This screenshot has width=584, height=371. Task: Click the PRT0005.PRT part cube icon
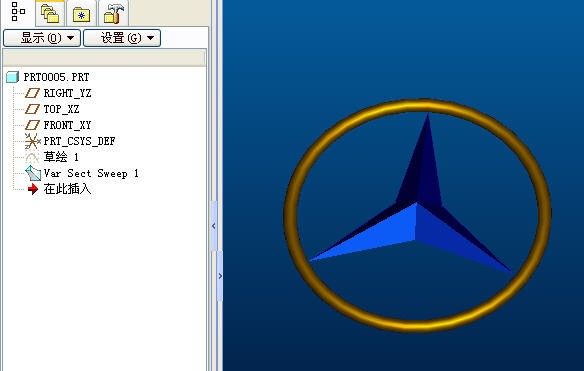(x=13, y=77)
